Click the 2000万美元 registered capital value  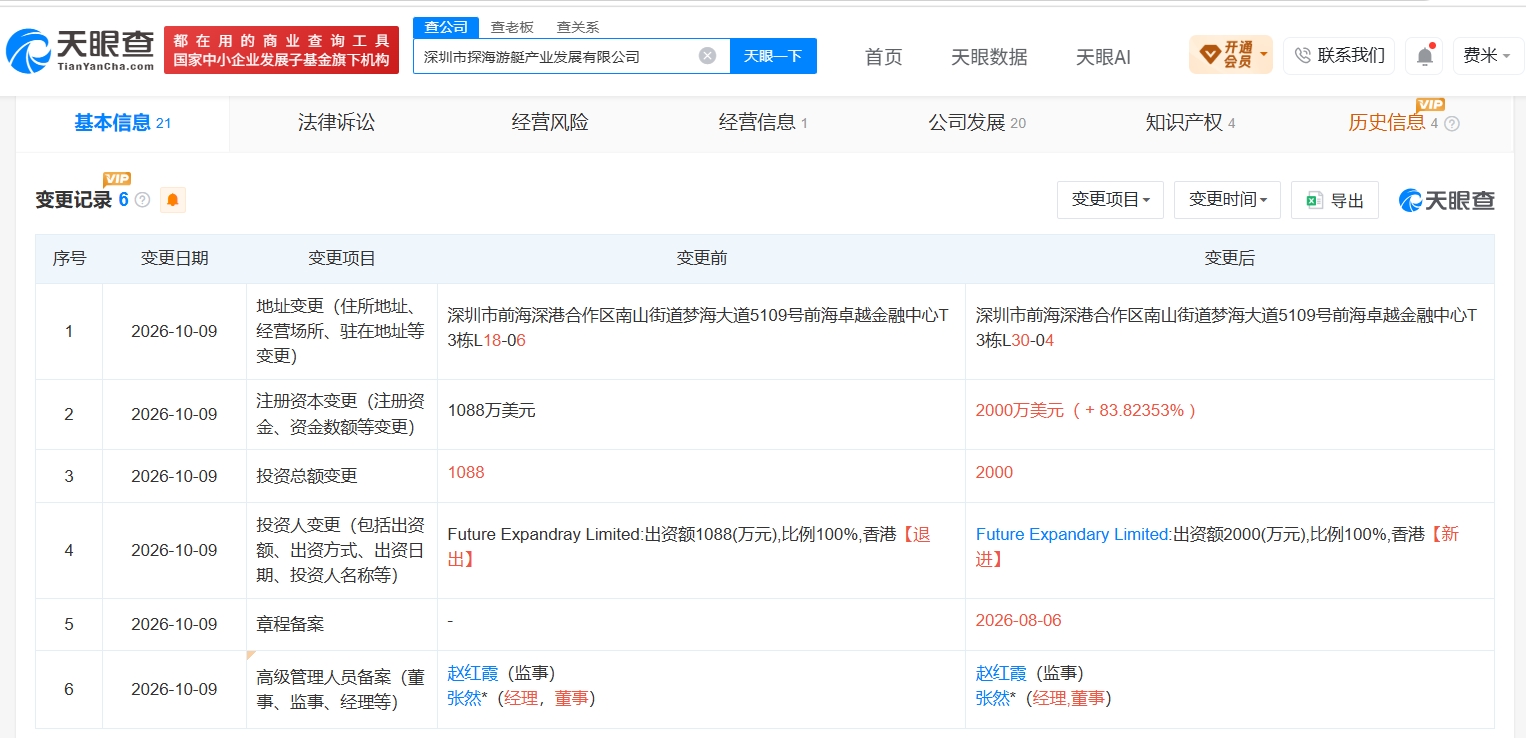click(1020, 410)
